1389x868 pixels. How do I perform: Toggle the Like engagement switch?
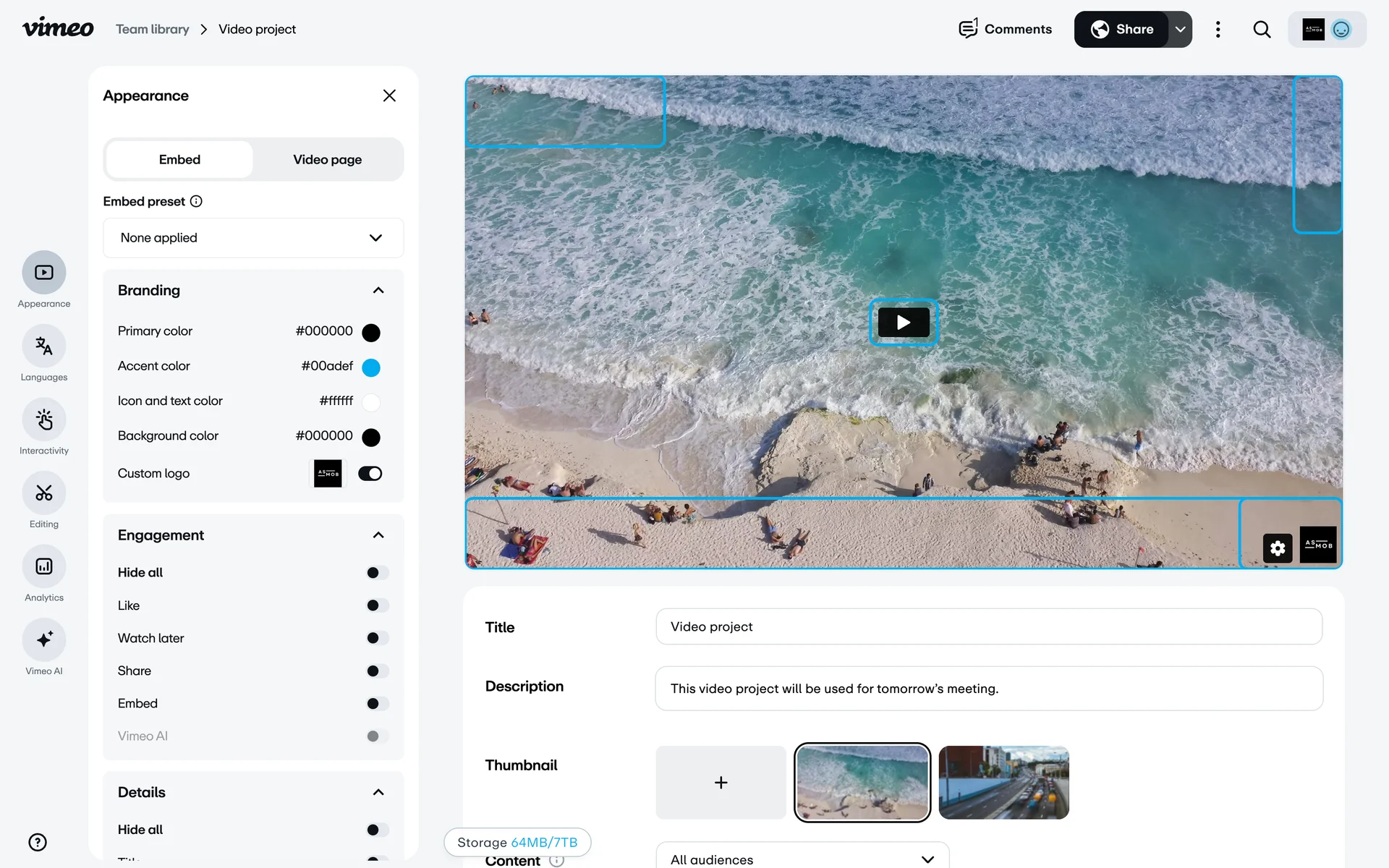377,605
